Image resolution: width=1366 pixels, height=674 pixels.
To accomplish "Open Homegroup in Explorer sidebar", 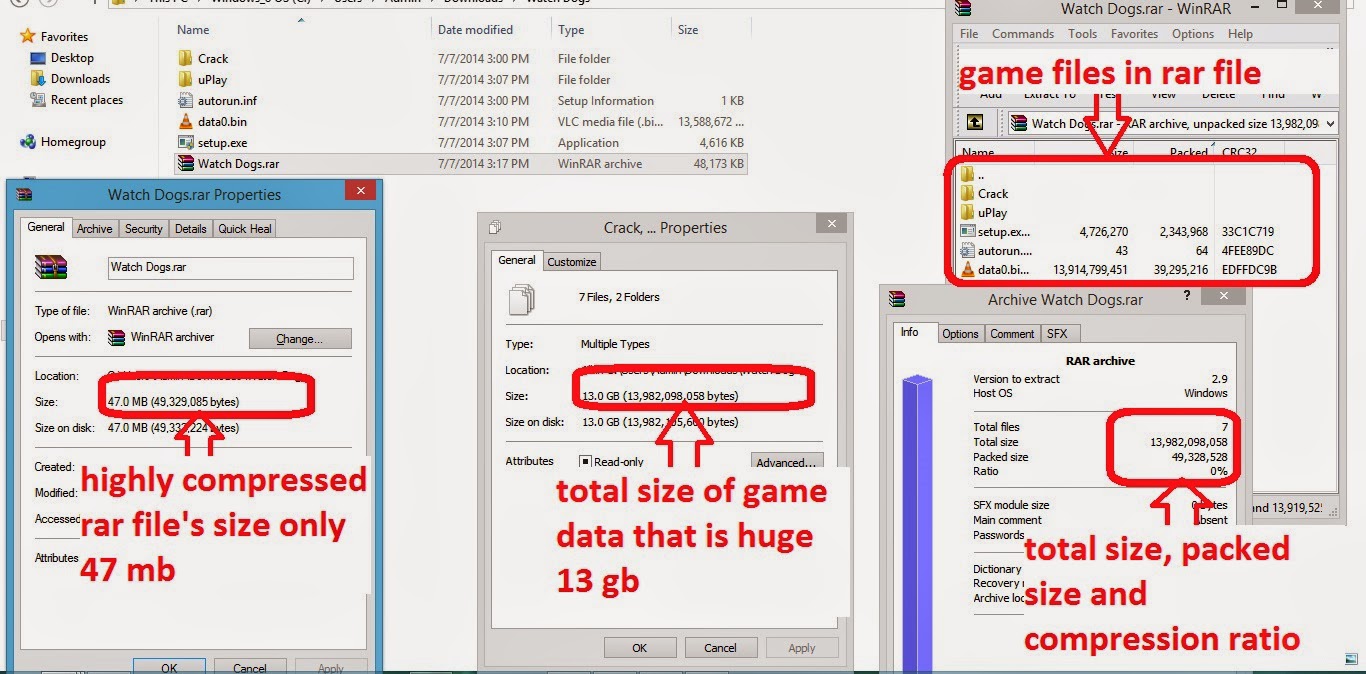I will point(73,142).
